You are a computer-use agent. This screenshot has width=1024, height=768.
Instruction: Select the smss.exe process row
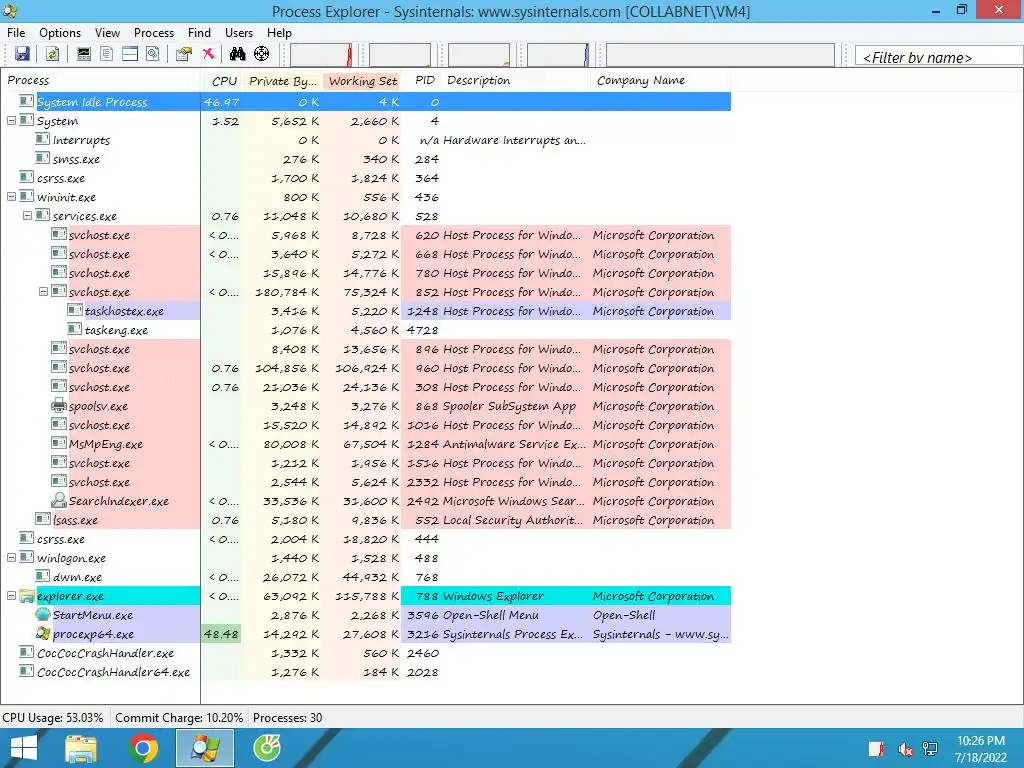click(x=366, y=159)
